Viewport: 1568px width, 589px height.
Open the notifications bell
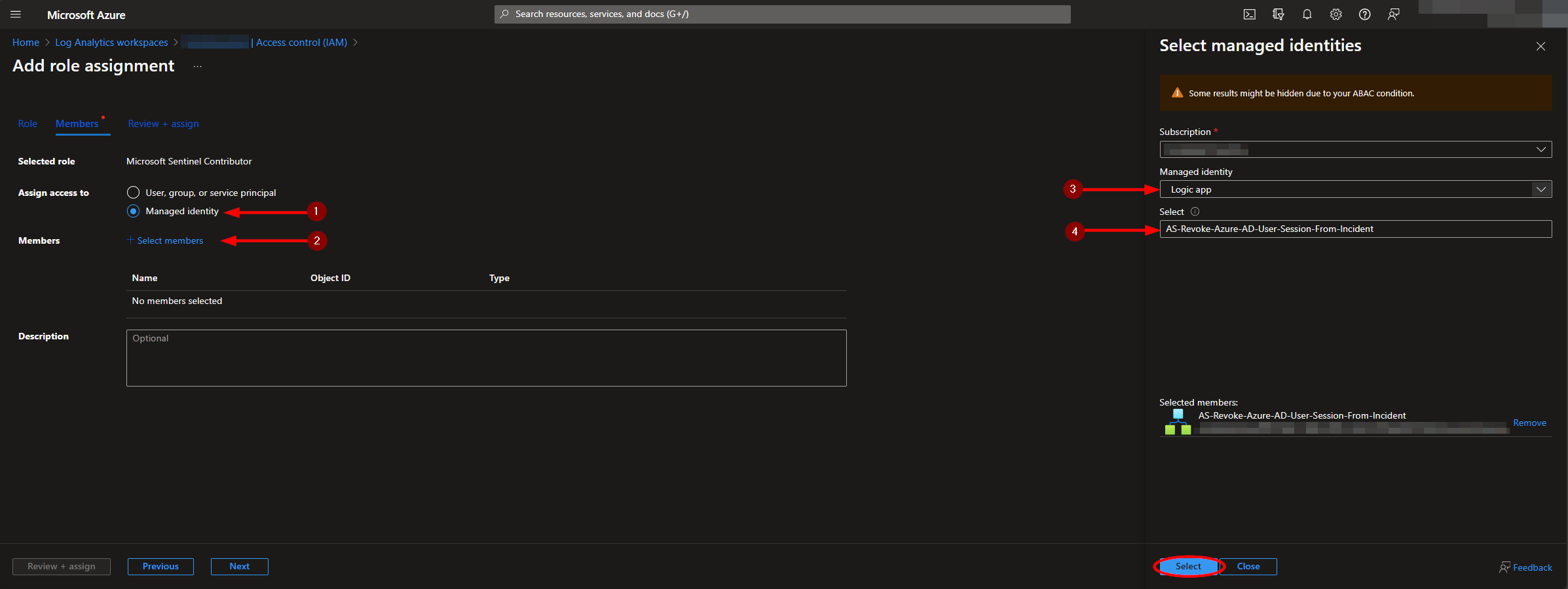(x=1307, y=14)
